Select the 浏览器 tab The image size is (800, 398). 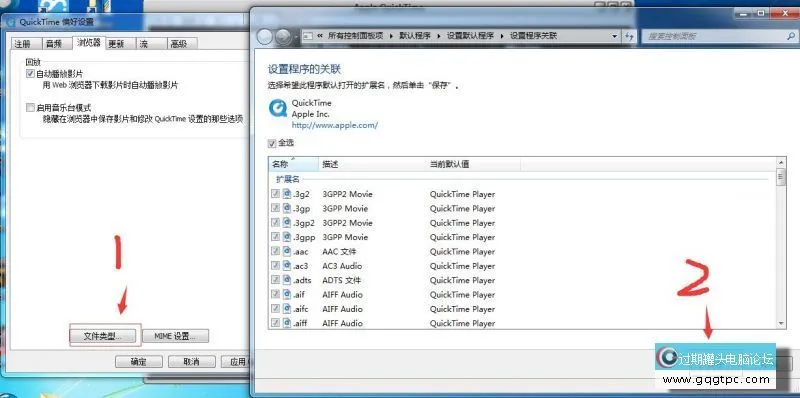click(88, 42)
